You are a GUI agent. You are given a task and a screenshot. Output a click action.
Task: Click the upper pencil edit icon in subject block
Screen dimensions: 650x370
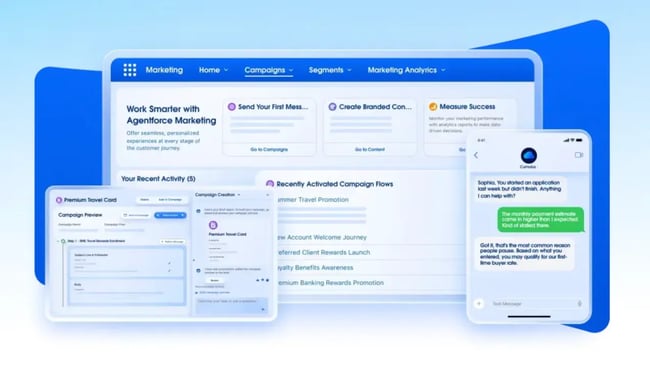point(169,263)
